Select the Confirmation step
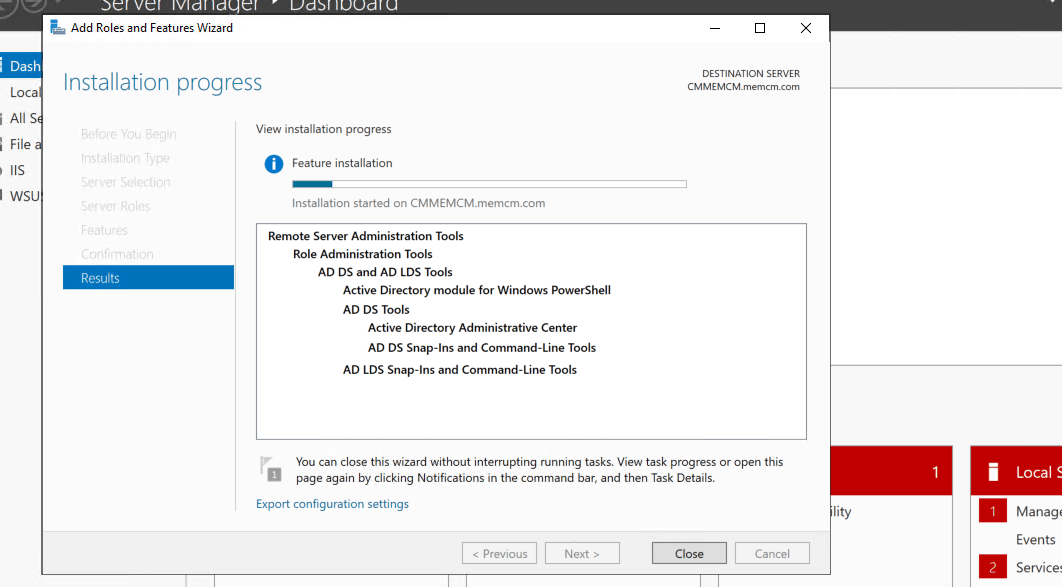Viewport: 1062px width, 587px height. [117, 254]
